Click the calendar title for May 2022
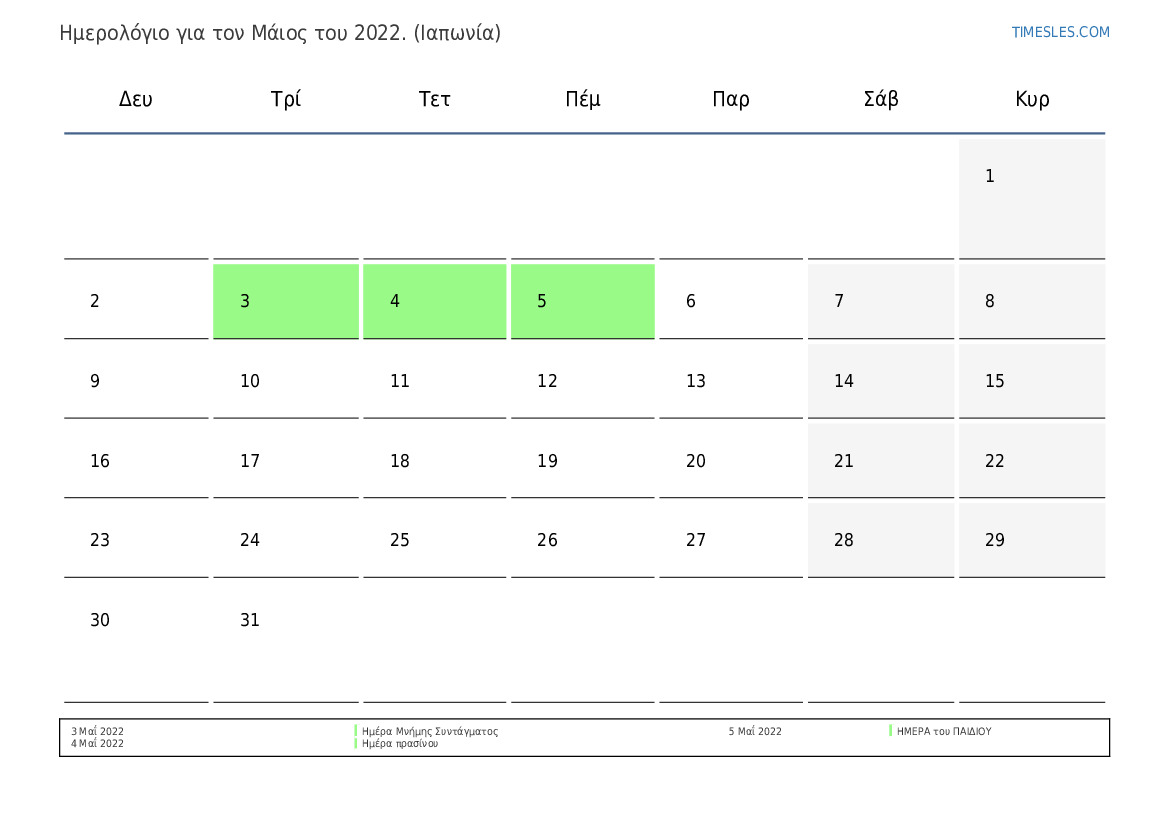The image size is (1169, 827). click(x=280, y=33)
